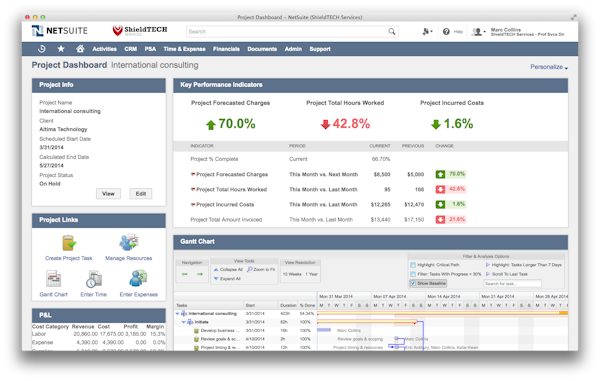Open the Personalize dropdown
Image resolution: width=600 pixels, height=381 pixels.
(x=549, y=67)
